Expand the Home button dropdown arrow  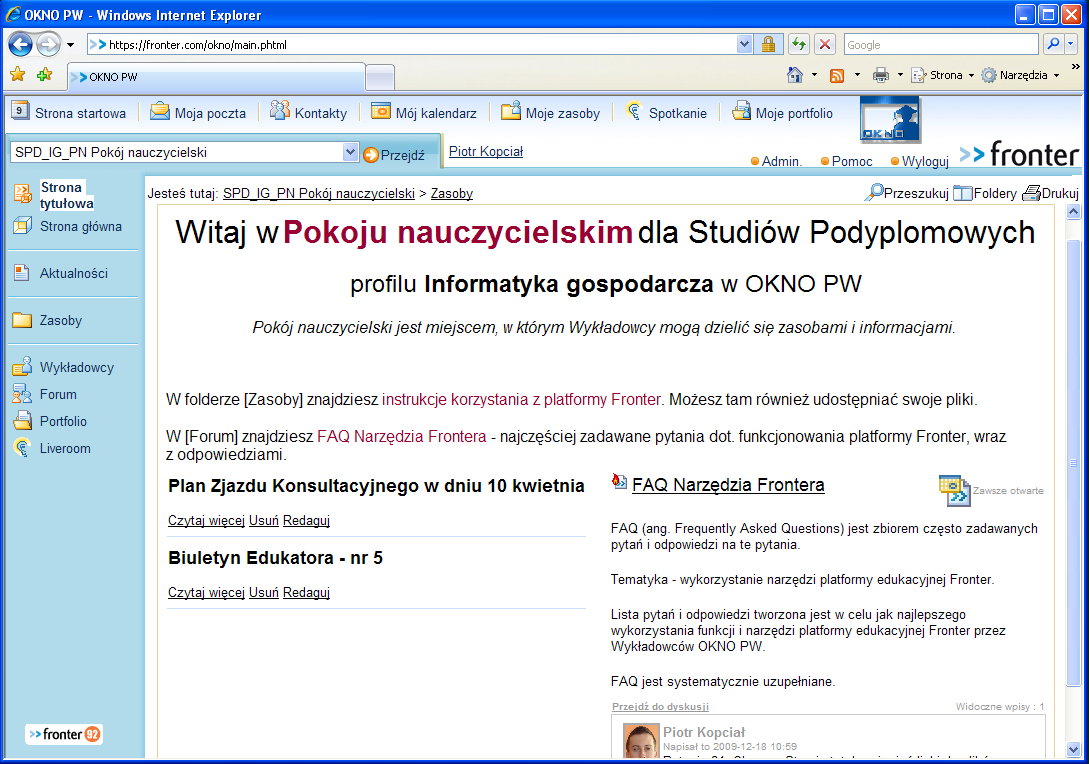coord(814,75)
